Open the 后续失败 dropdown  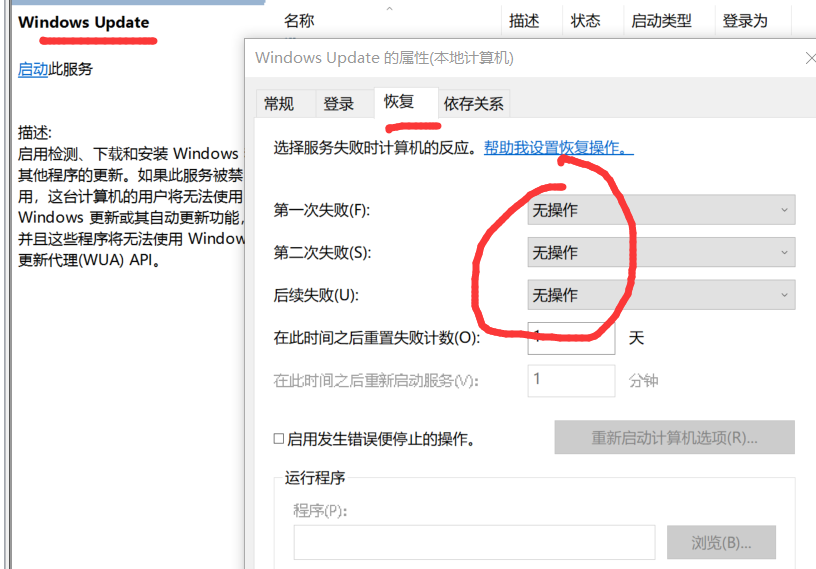pyautogui.click(x=661, y=295)
